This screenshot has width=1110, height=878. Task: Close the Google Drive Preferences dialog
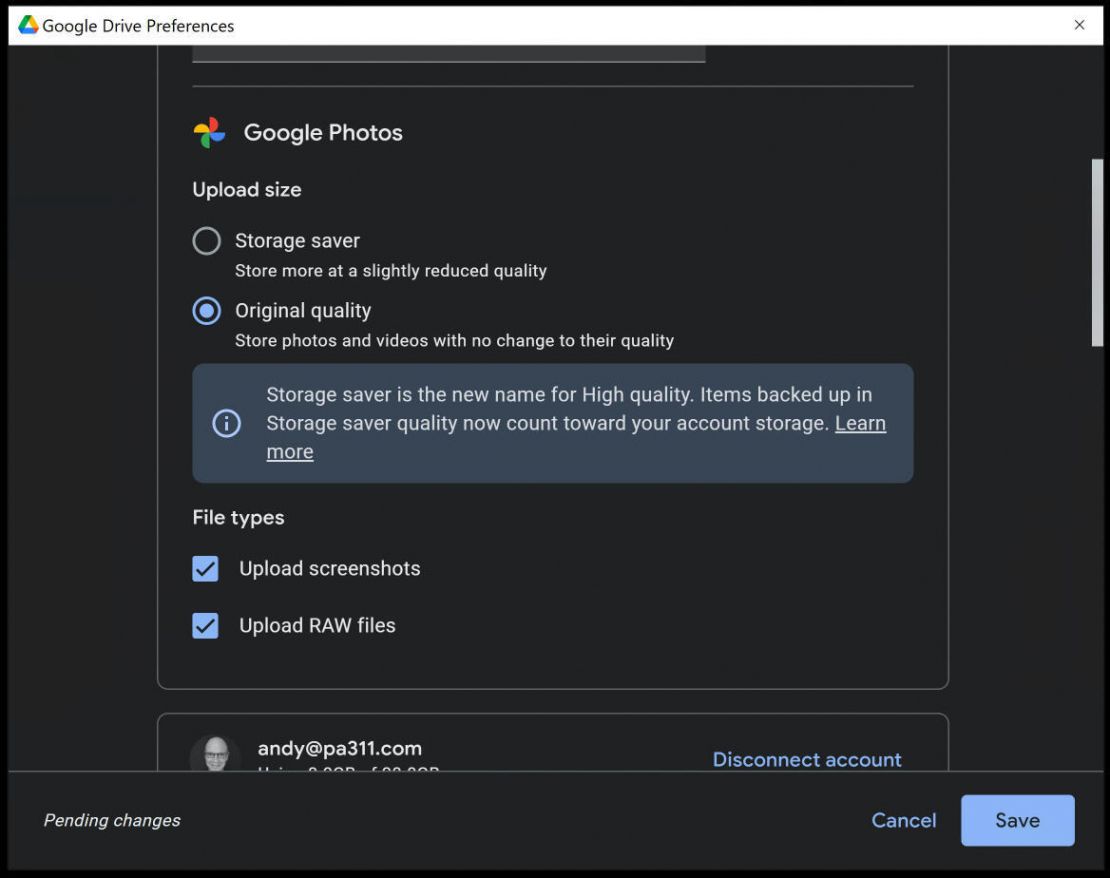point(1080,25)
